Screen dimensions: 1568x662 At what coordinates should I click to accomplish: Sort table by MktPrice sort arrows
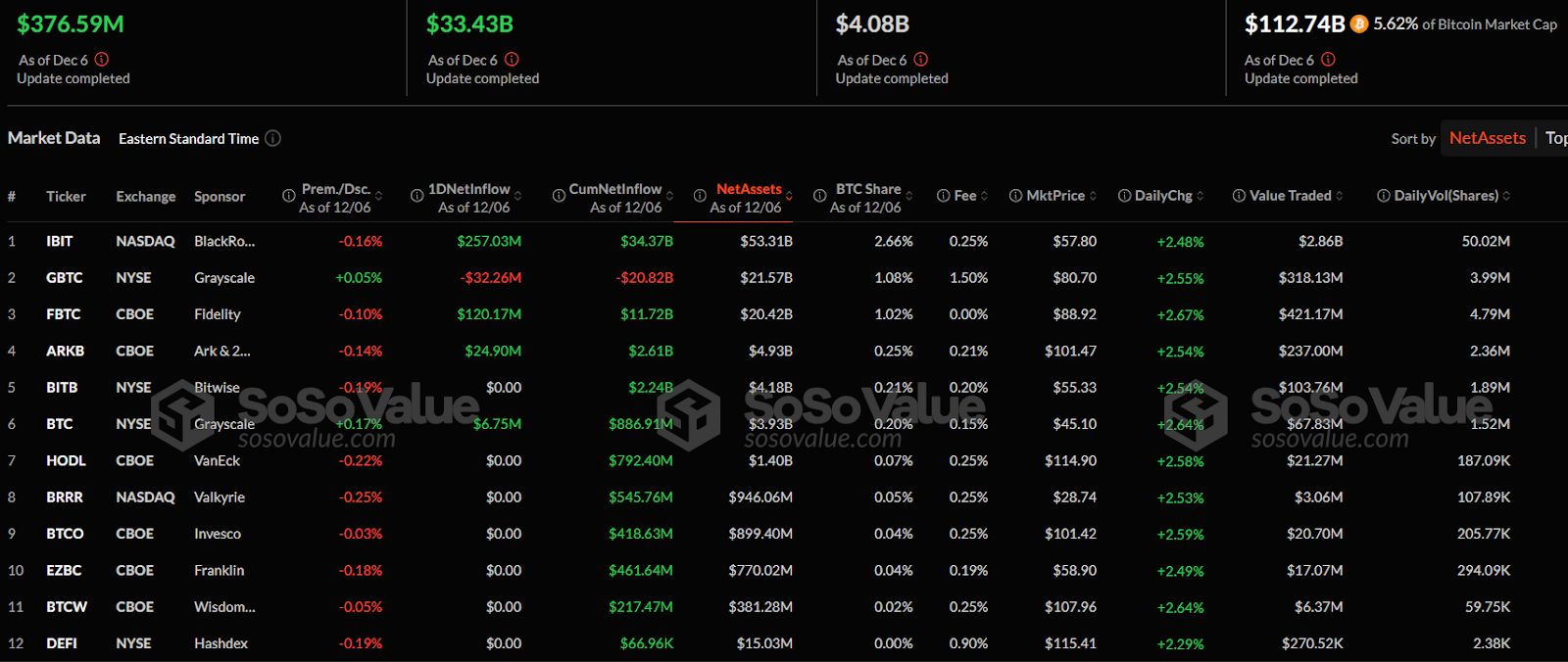[x=1093, y=196]
